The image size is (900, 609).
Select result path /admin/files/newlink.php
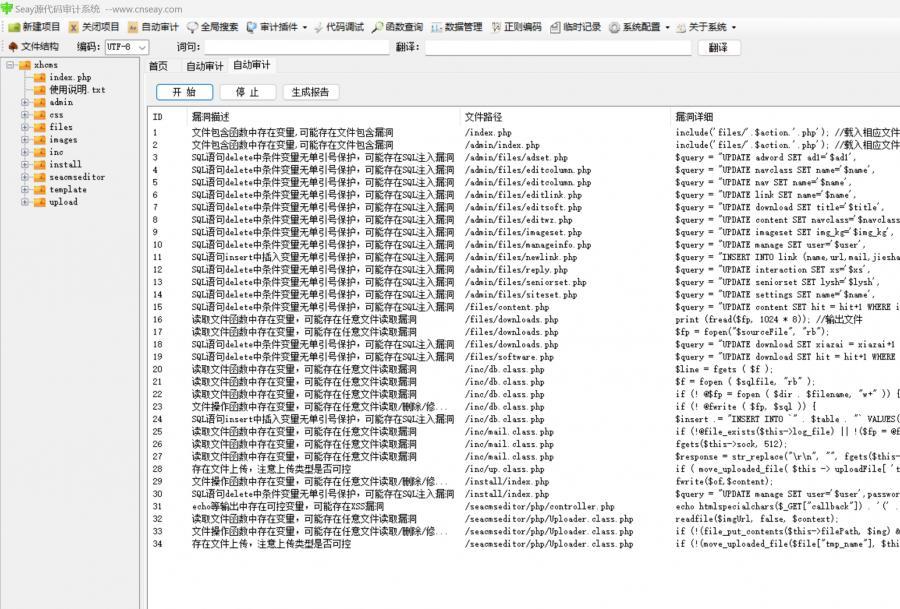pos(521,257)
